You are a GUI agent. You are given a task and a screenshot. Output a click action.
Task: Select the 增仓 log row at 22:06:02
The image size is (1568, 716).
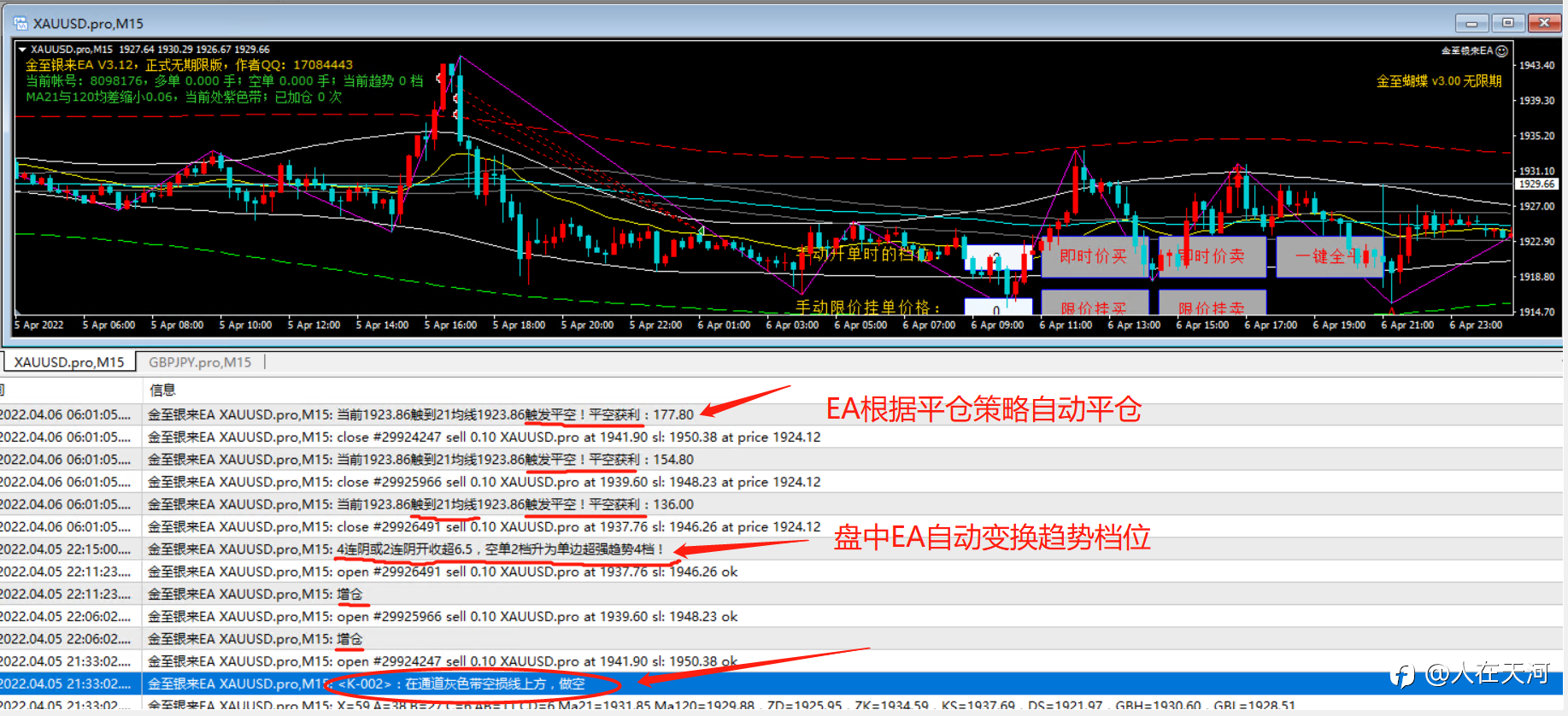pos(781,639)
